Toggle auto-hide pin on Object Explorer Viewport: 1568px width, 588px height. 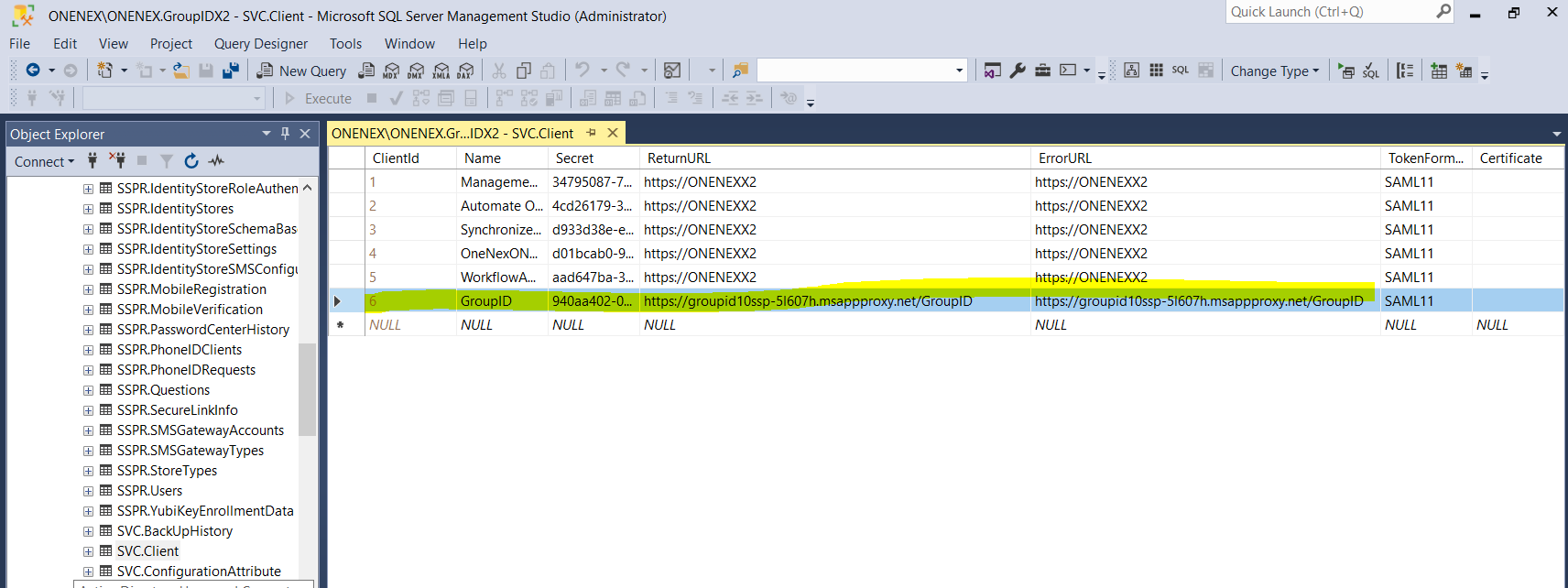(285, 134)
